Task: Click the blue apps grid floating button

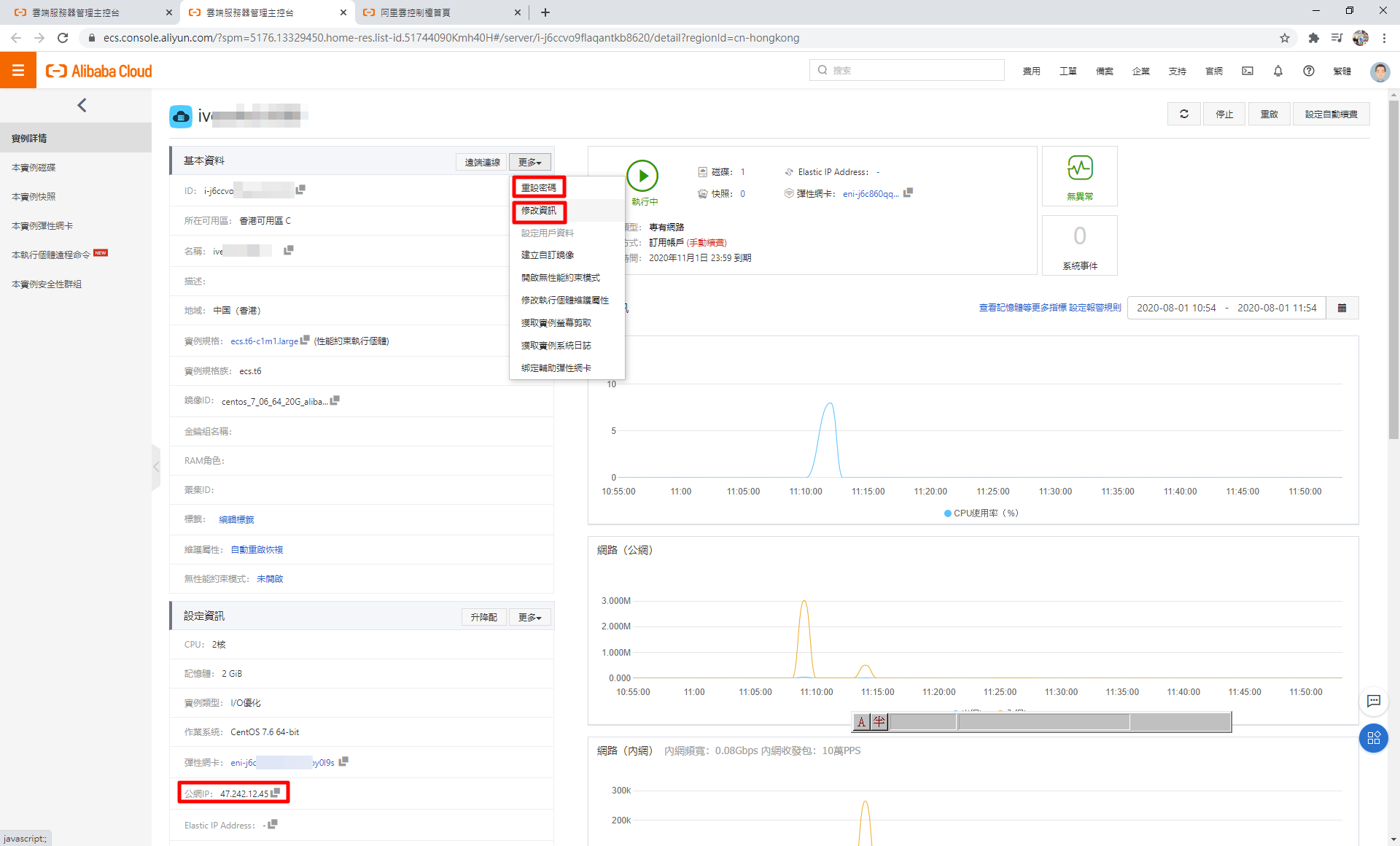Action: pyautogui.click(x=1374, y=738)
